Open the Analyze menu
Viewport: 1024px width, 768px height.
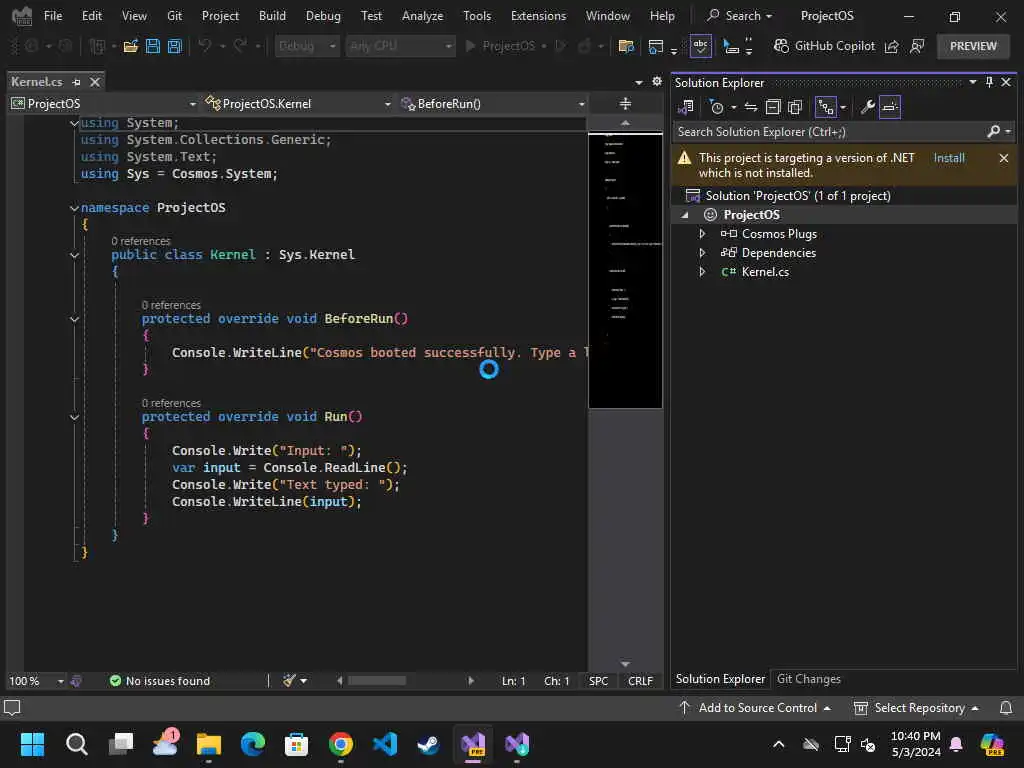point(423,16)
